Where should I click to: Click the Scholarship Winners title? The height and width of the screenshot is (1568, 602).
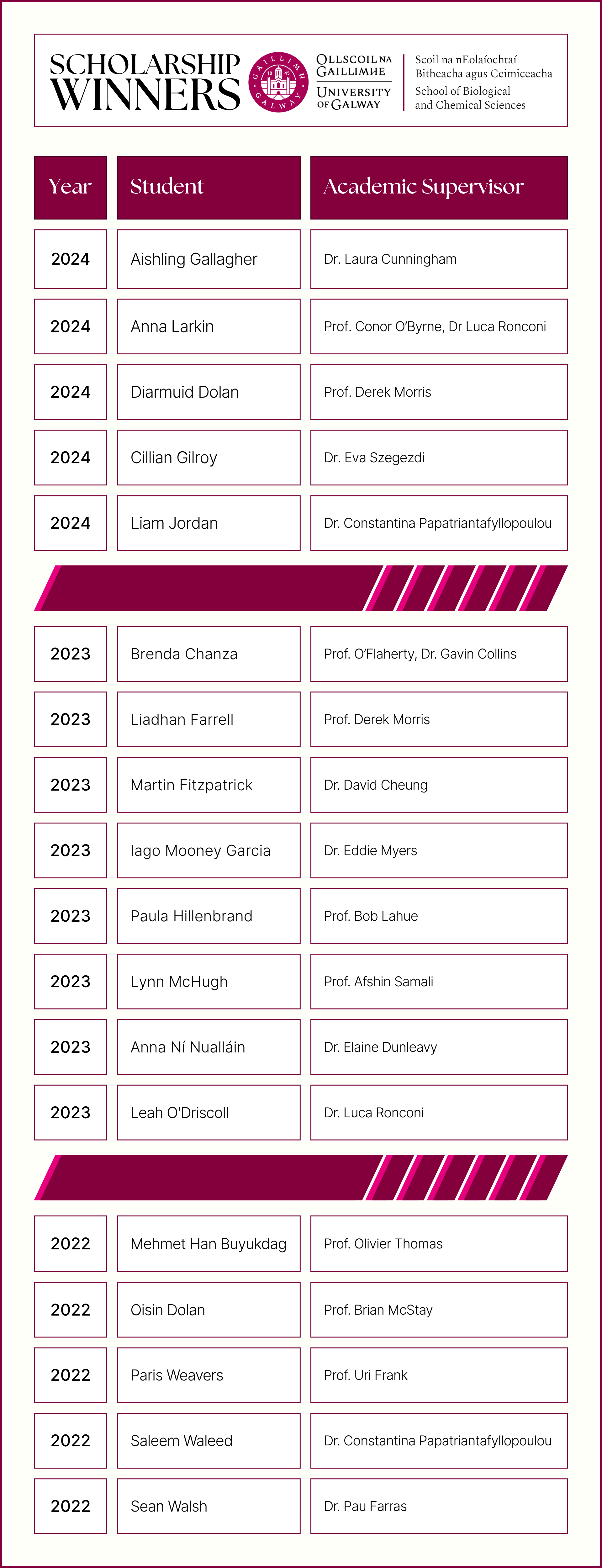point(145,82)
